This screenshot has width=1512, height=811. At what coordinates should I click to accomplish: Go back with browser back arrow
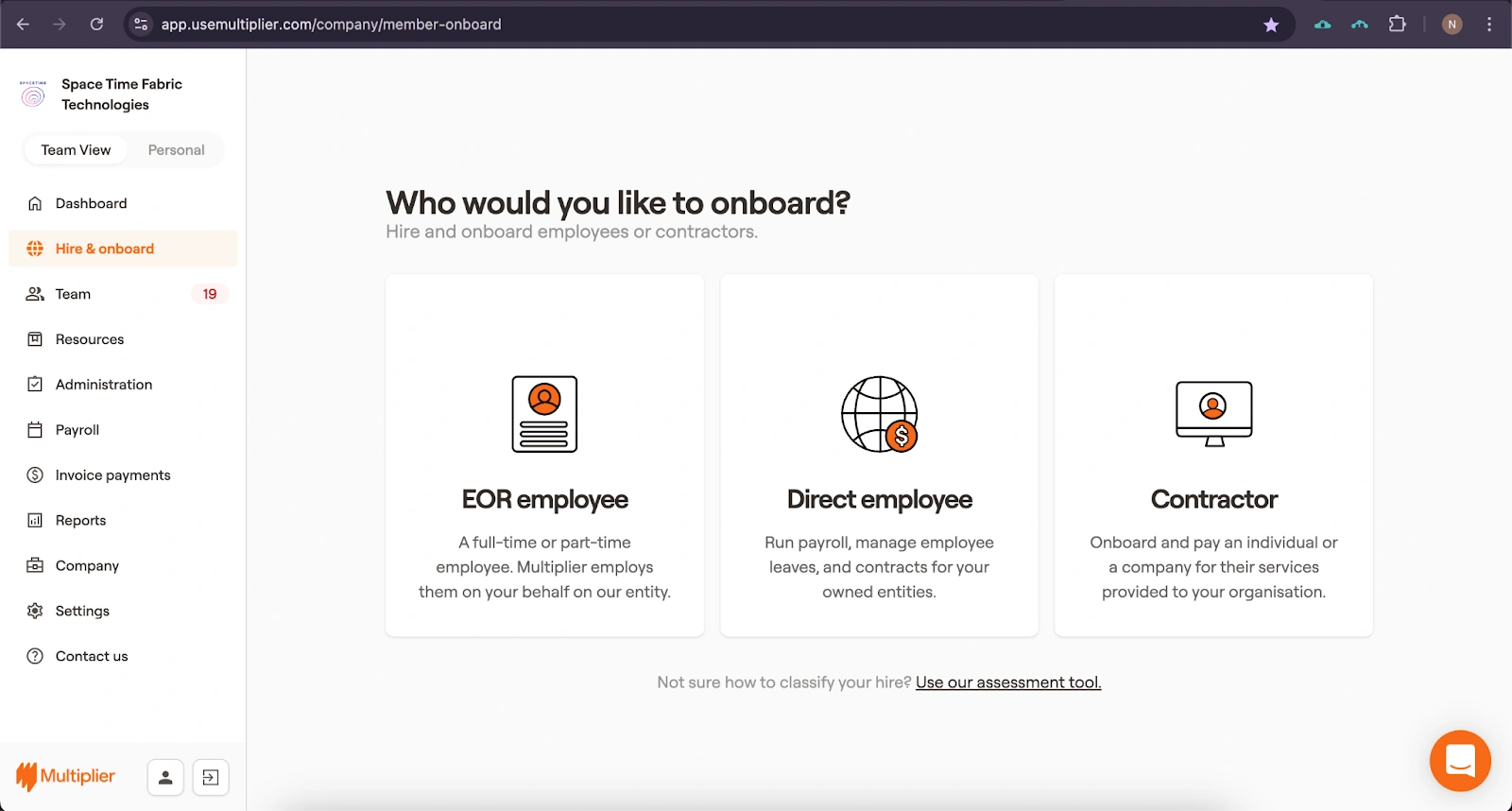click(x=23, y=25)
